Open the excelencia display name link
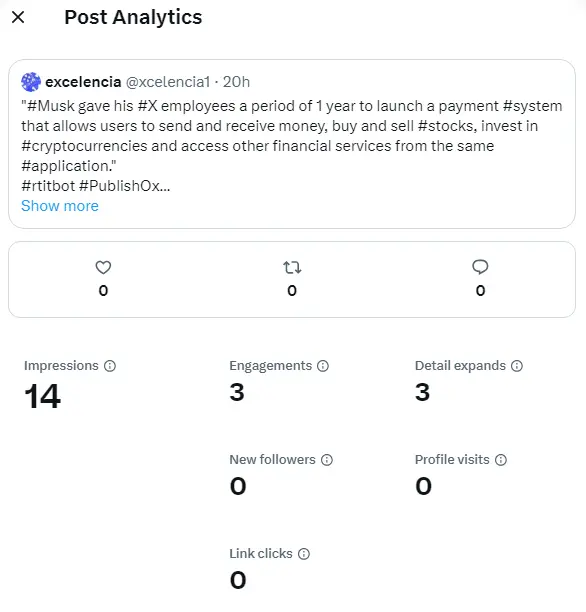This screenshot has width=586, height=612. (x=83, y=82)
